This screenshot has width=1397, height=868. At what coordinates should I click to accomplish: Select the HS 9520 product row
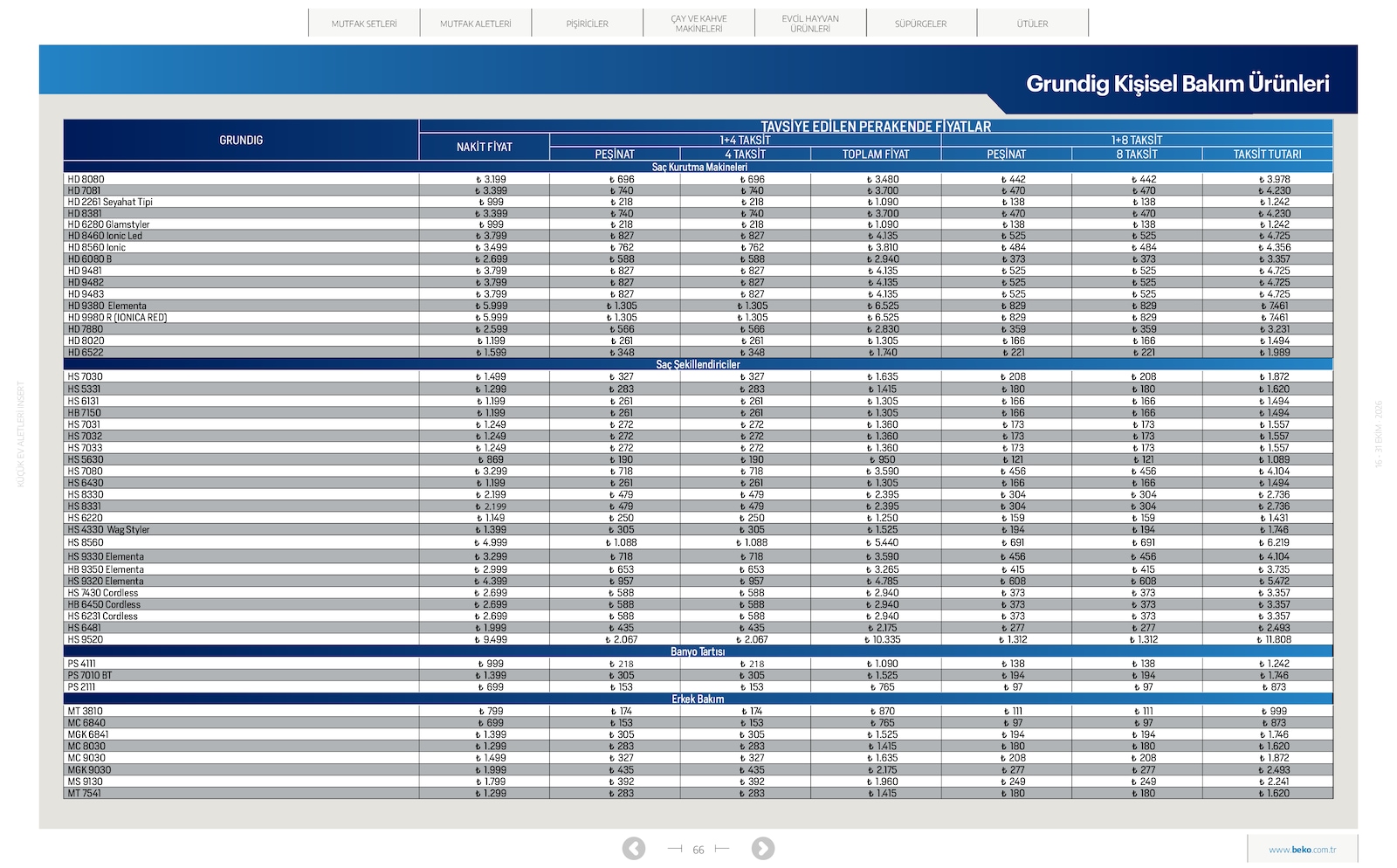pos(698,639)
